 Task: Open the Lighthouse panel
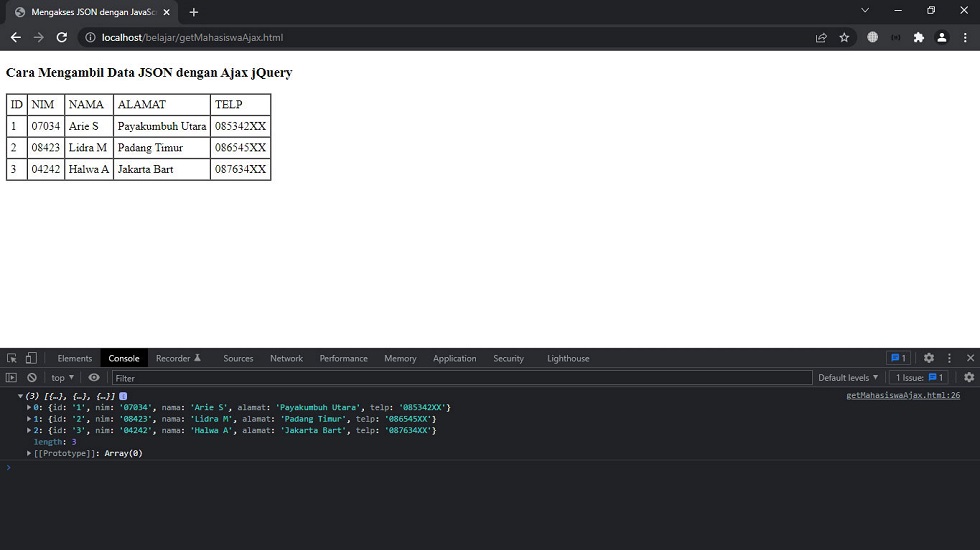point(568,358)
